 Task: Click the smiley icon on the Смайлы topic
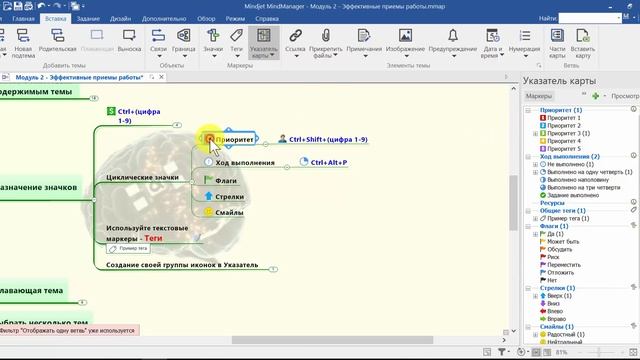[x=209, y=212]
